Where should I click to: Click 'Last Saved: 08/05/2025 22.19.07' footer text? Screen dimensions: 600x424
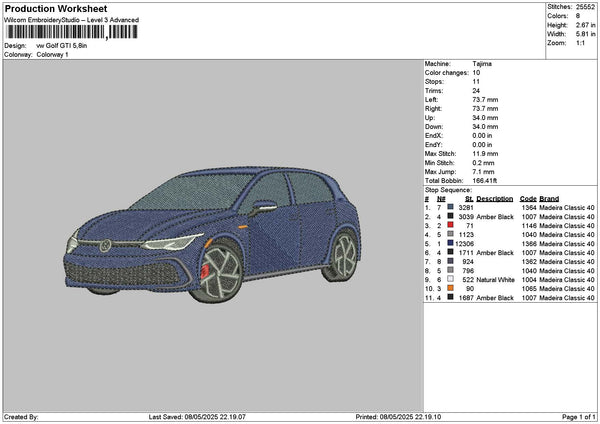tap(197, 416)
